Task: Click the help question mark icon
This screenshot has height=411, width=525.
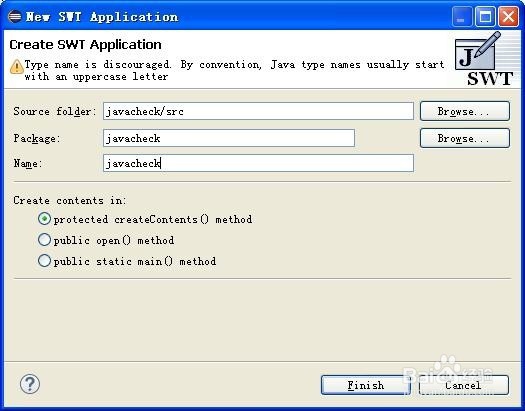Action: pyautogui.click(x=30, y=384)
